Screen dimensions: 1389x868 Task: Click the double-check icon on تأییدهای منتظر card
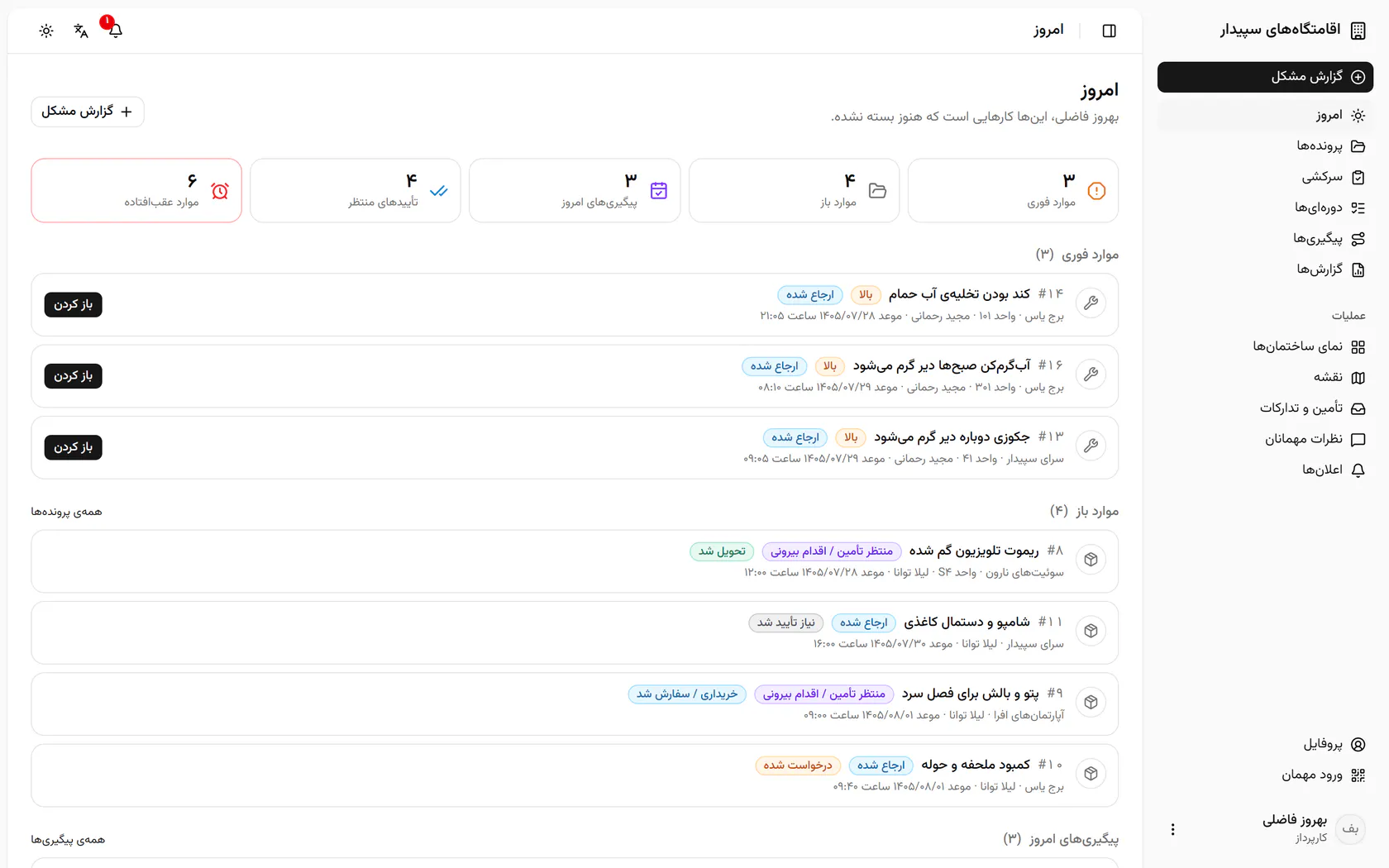[439, 191]
